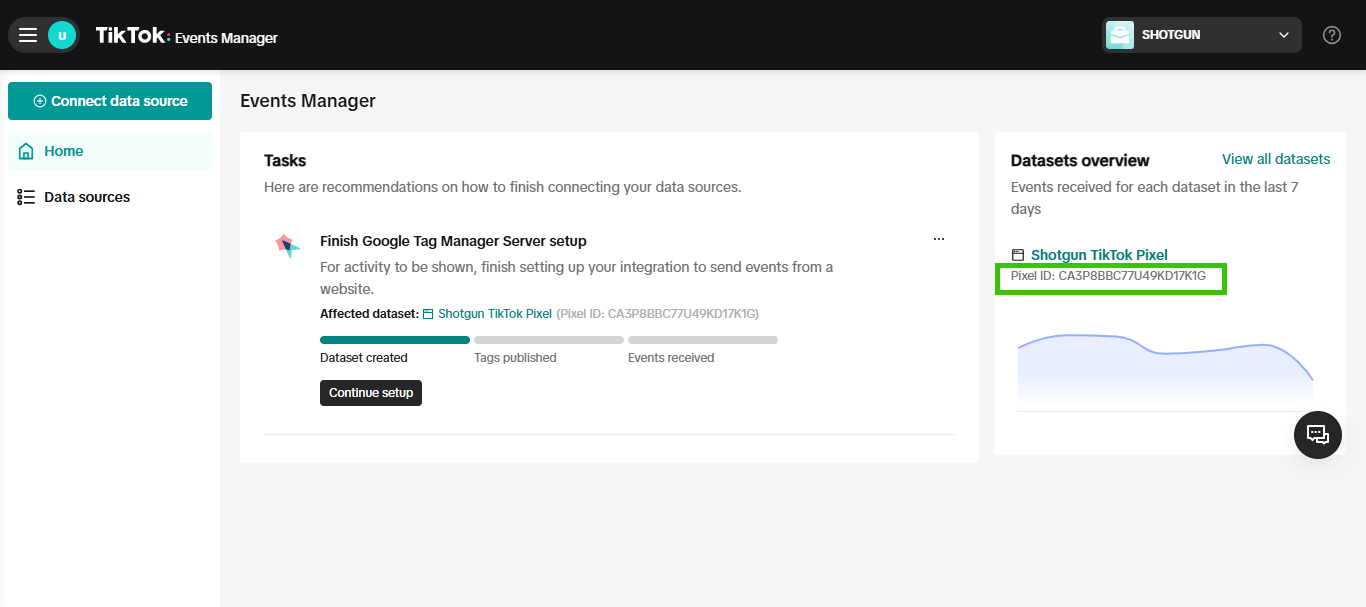
Task: Click the Google Tag Manager logo icon
Action: 288,246
